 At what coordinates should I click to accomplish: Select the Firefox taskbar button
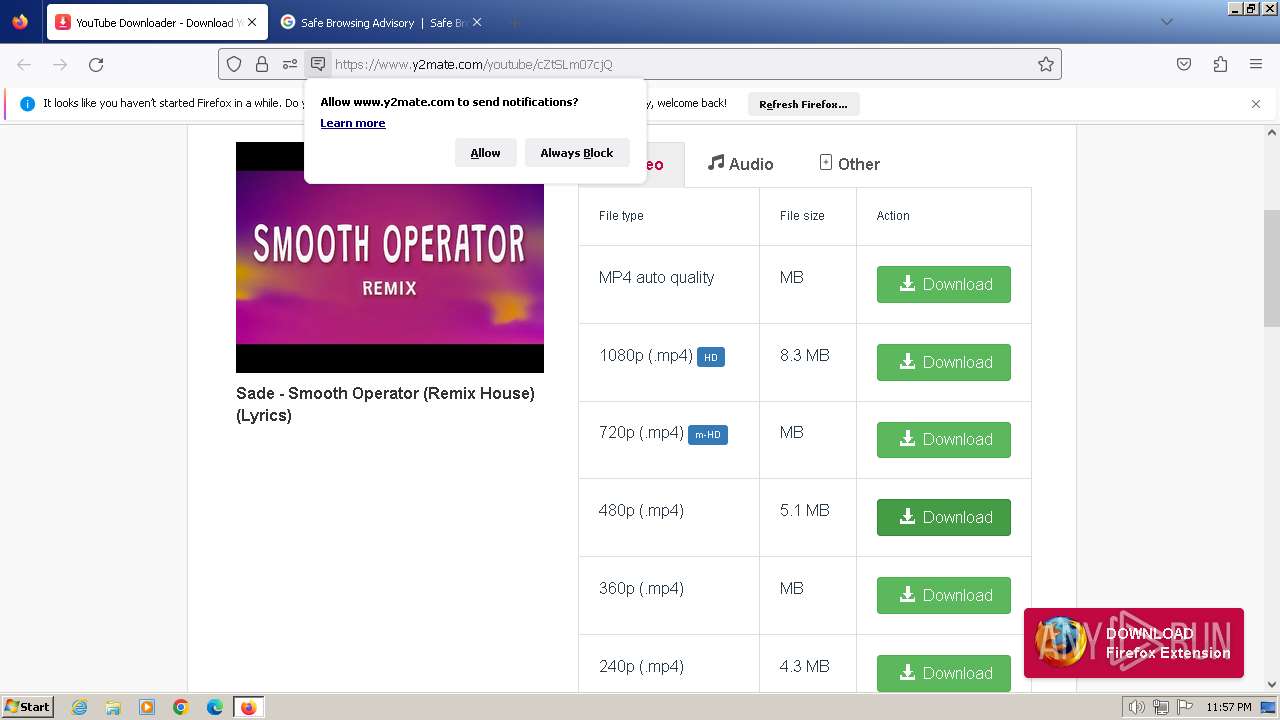click(x=248, y=707)
